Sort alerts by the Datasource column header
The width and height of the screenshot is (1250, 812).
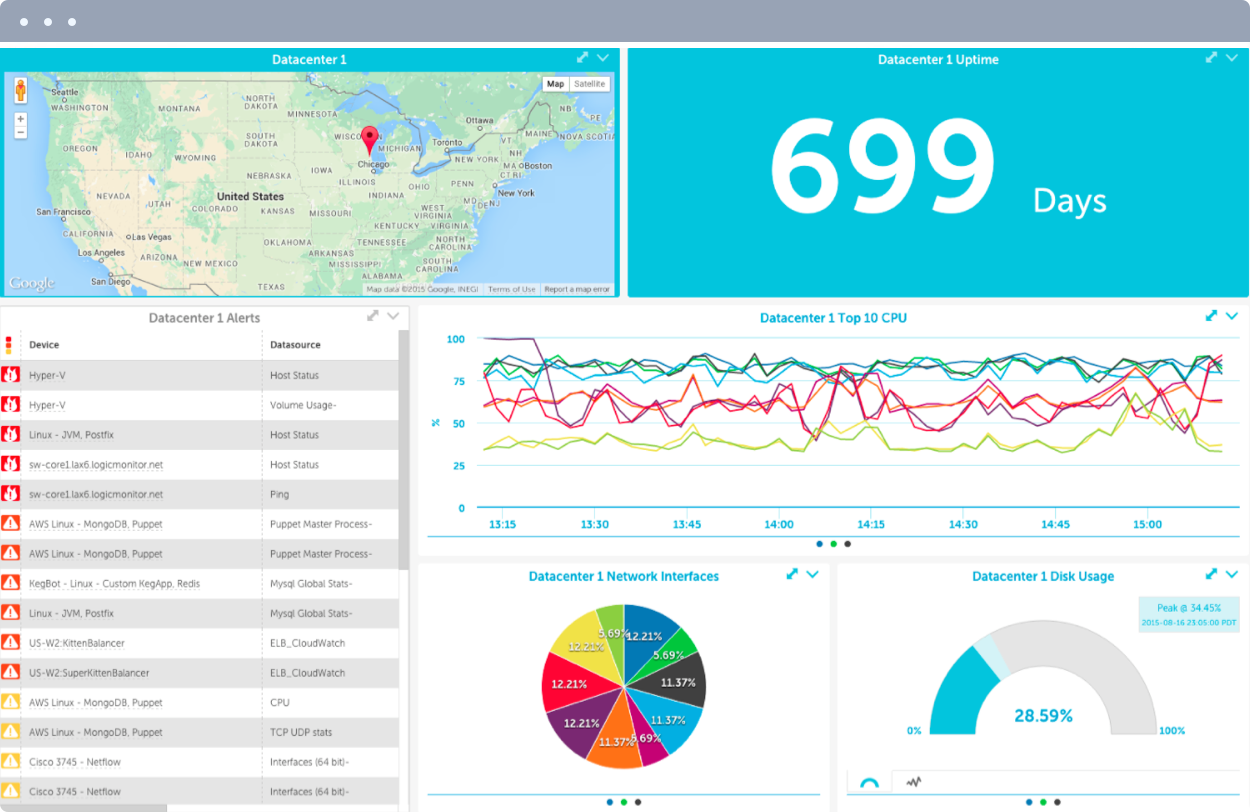coord(295,345)
